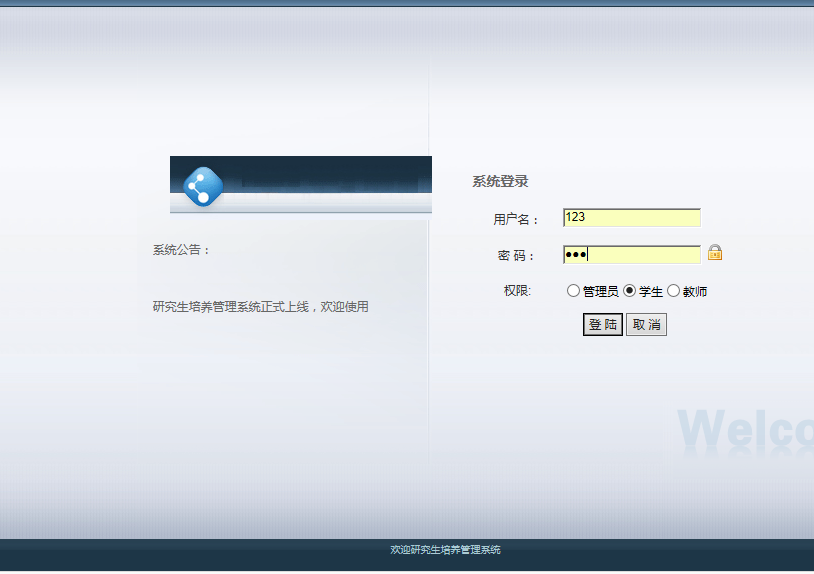The width and height of the screenshot is (814, 574).
Task: Click announcement 研究生培养管理系统正式上线，欢迎使用
Action: coord(261,307)
